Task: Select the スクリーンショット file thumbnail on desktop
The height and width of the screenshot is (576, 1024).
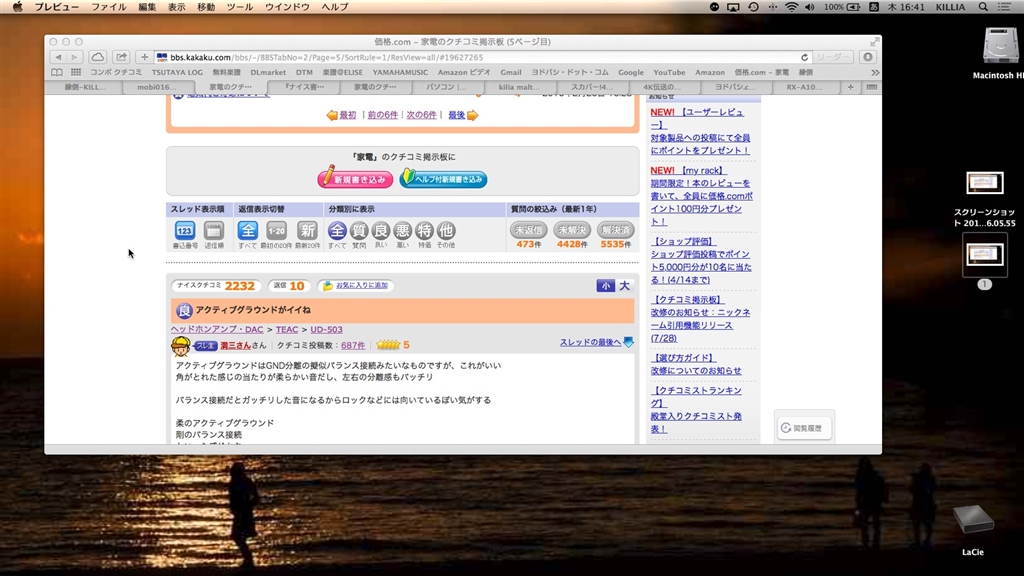Action: click(x=985, y=183)
